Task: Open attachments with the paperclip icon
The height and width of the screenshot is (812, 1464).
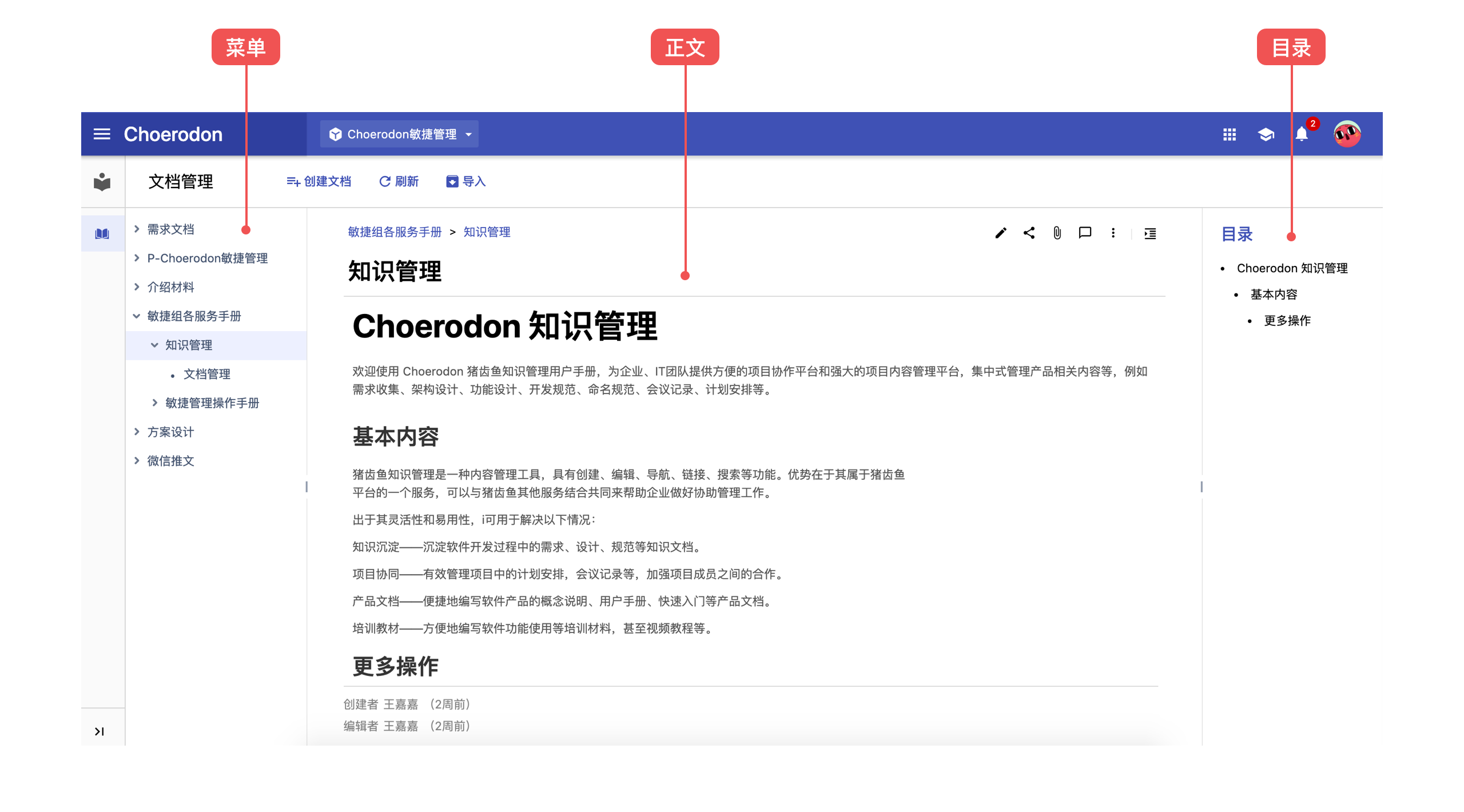Action: pos(1057,233)
